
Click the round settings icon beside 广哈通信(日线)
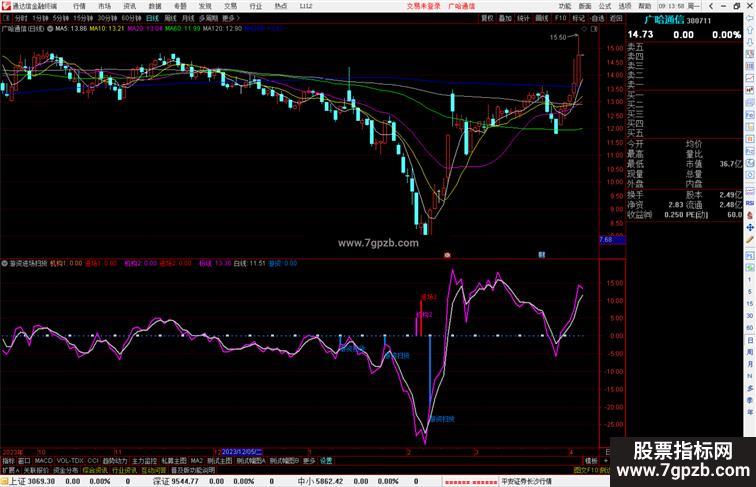click(50, 29)
